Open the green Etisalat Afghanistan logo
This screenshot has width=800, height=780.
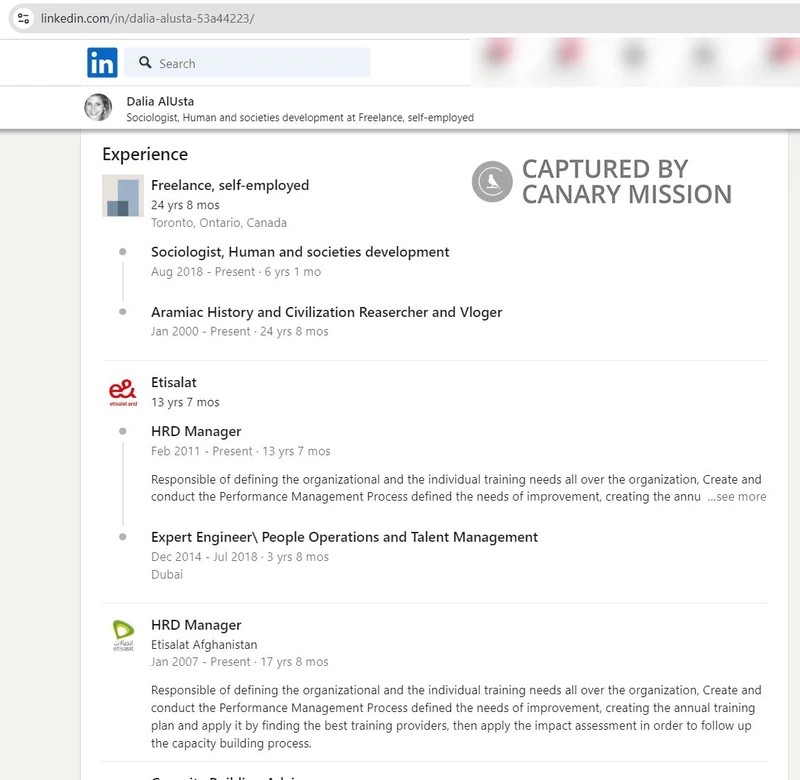(x=123, y=635)
